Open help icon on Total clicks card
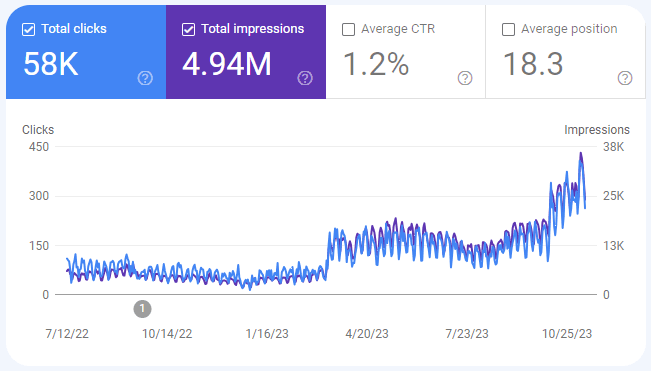This screenshot has height=371, width=651. 145,78
